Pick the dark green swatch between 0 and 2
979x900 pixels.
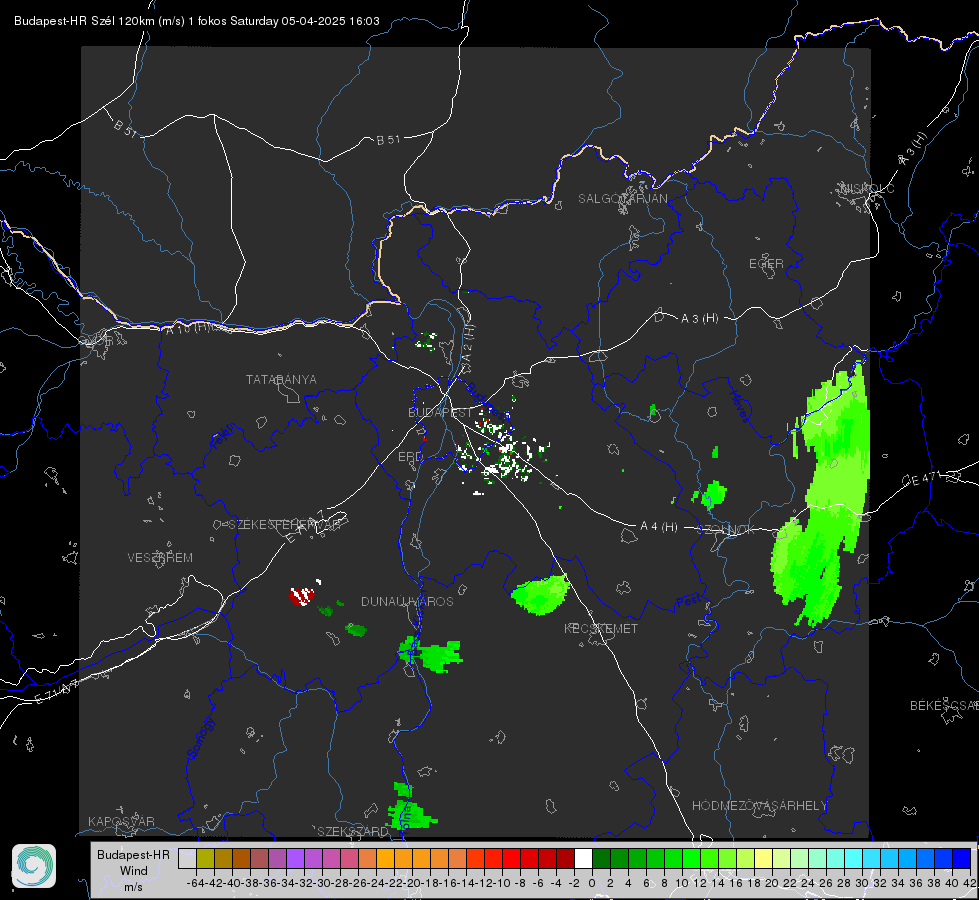(601, 858)
